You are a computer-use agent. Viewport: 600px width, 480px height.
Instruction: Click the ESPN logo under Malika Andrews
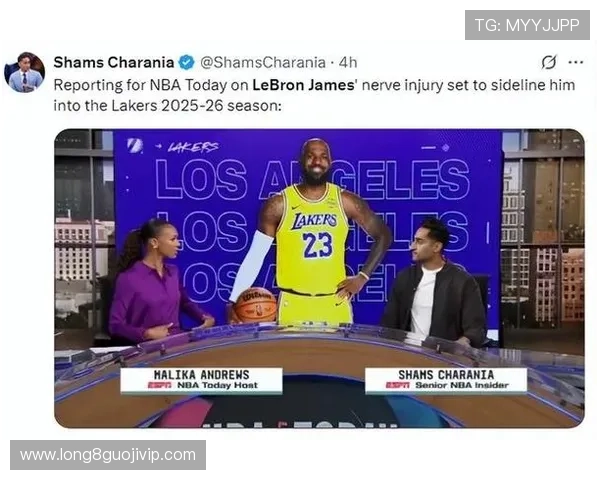160,385
